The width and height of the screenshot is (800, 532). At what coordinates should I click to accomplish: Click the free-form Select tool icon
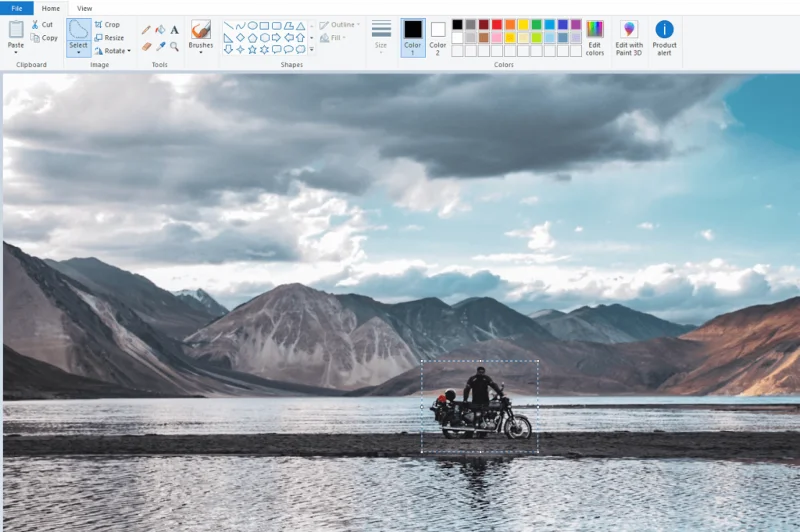coord(78,30)
